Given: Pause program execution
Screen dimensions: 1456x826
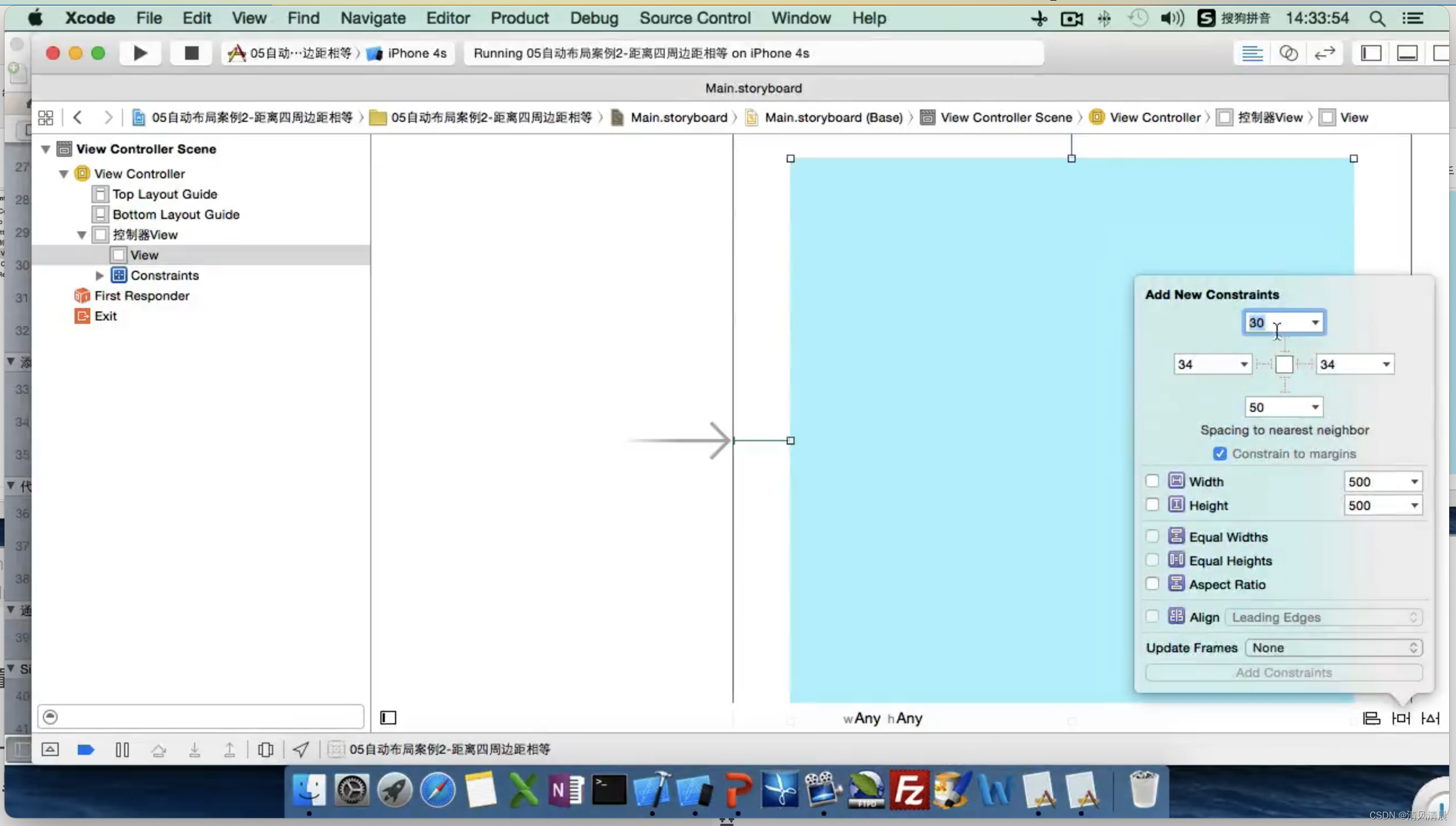Looking at the screenshot, I should pos(122,749).
